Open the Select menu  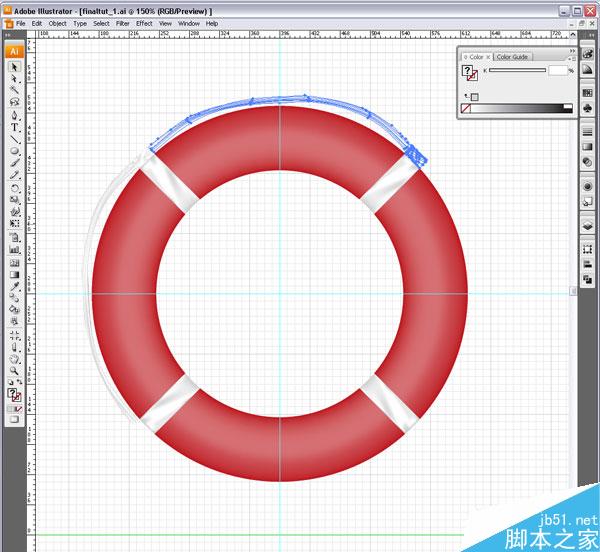pyautogui.click(x=101, y=23)
